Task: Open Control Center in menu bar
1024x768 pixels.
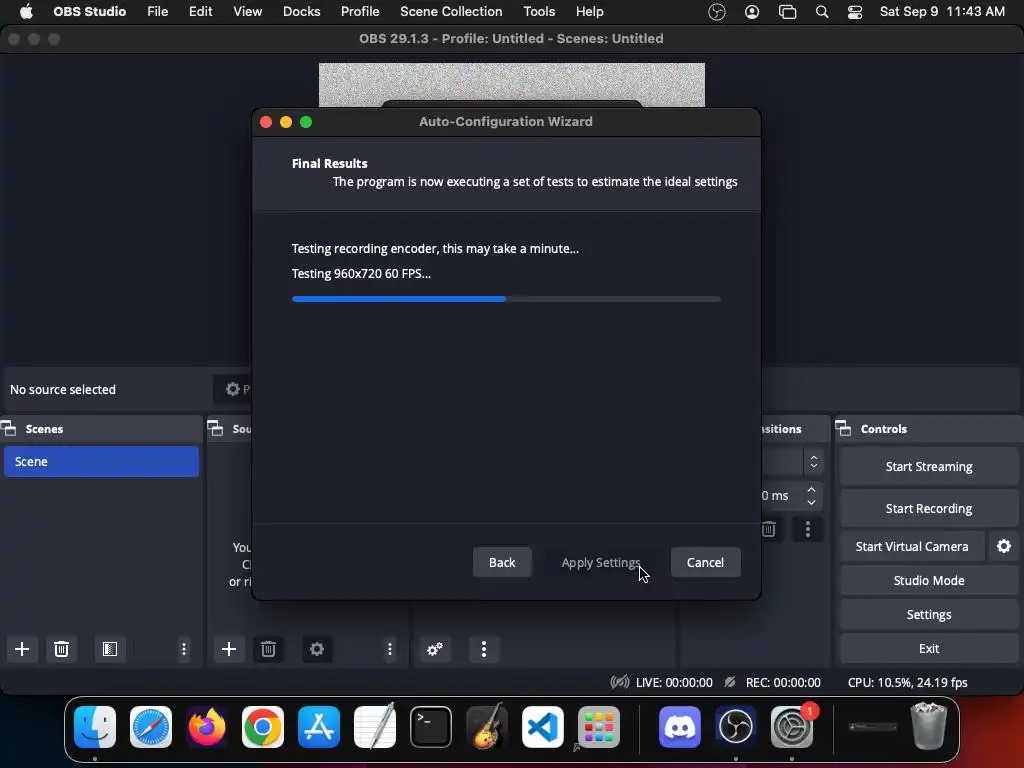Action: point(855,12)
